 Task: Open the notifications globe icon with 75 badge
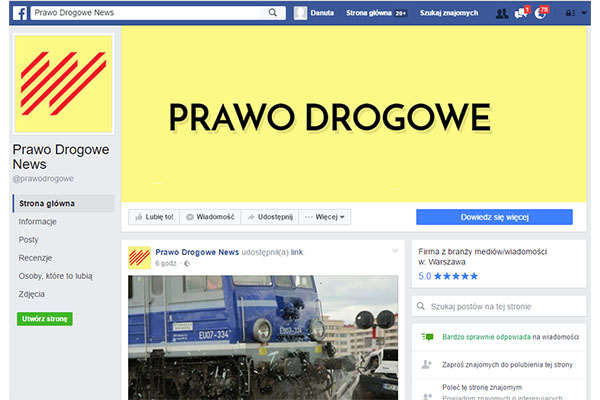click(x=541, y=13)
